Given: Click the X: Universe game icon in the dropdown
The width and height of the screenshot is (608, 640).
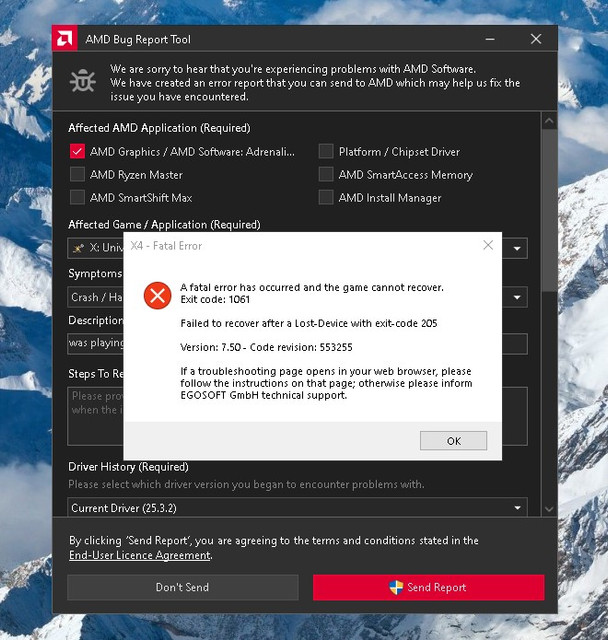Looking at the screenshot, I should (x=78, y=248).
